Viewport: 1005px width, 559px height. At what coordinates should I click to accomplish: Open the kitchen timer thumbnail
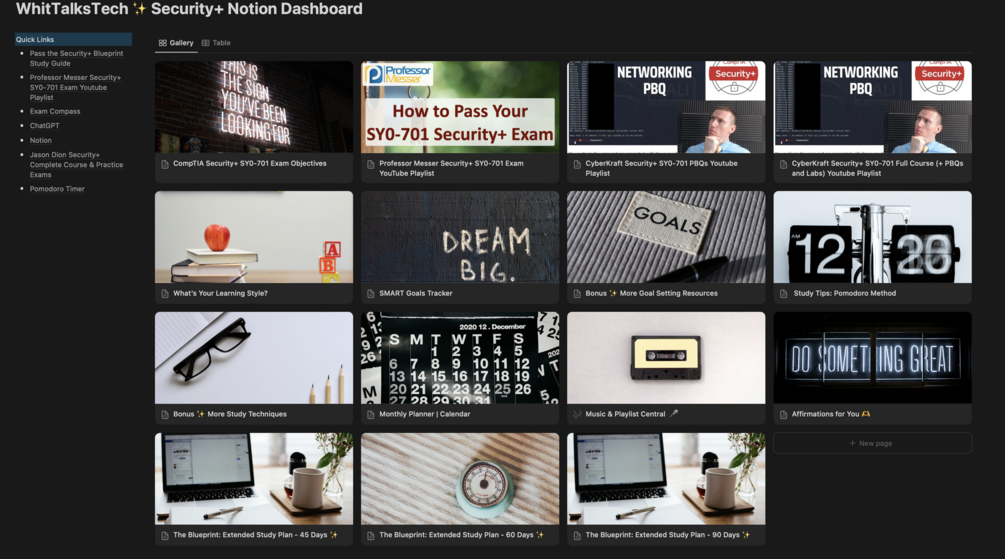460,479
